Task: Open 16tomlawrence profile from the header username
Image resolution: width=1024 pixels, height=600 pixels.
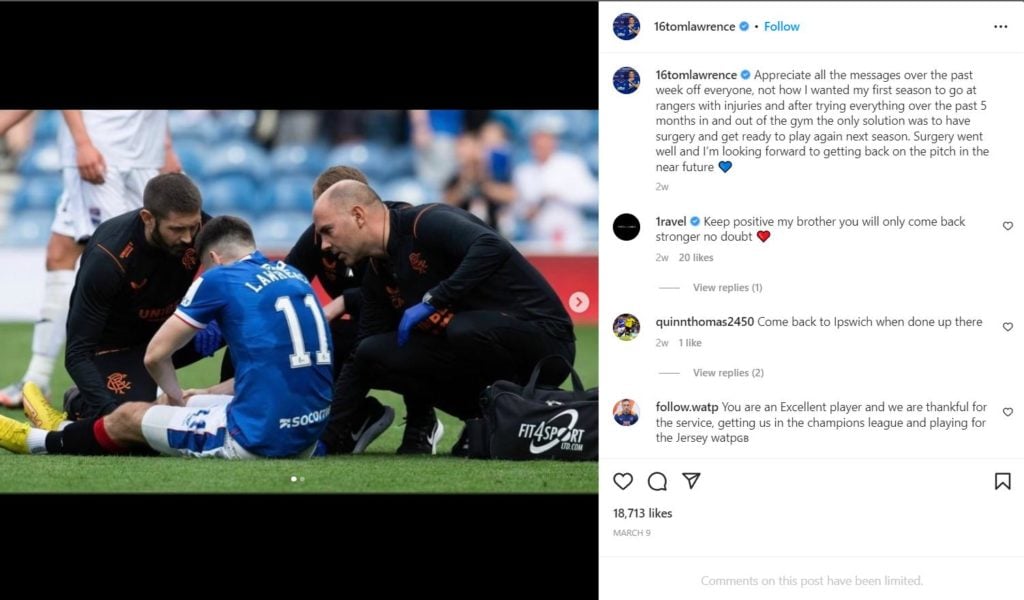Action: (694, 27)
